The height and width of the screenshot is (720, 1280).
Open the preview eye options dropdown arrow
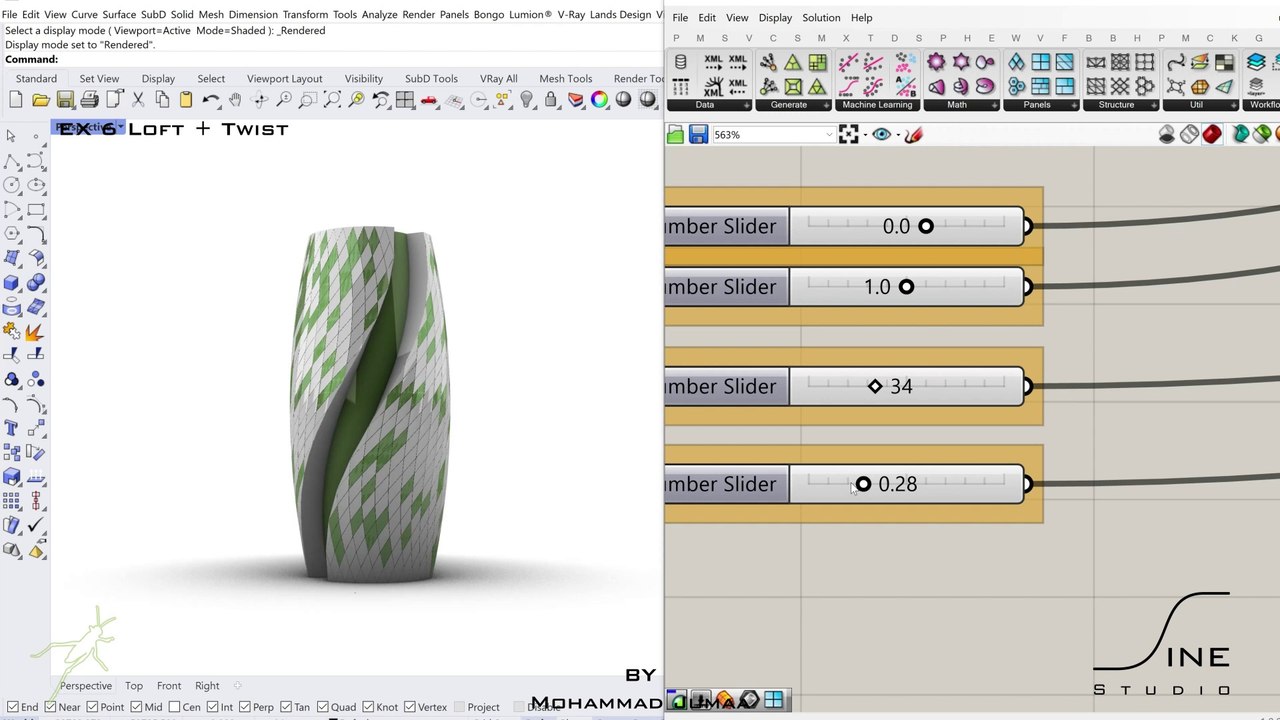(x=897, y=135)
